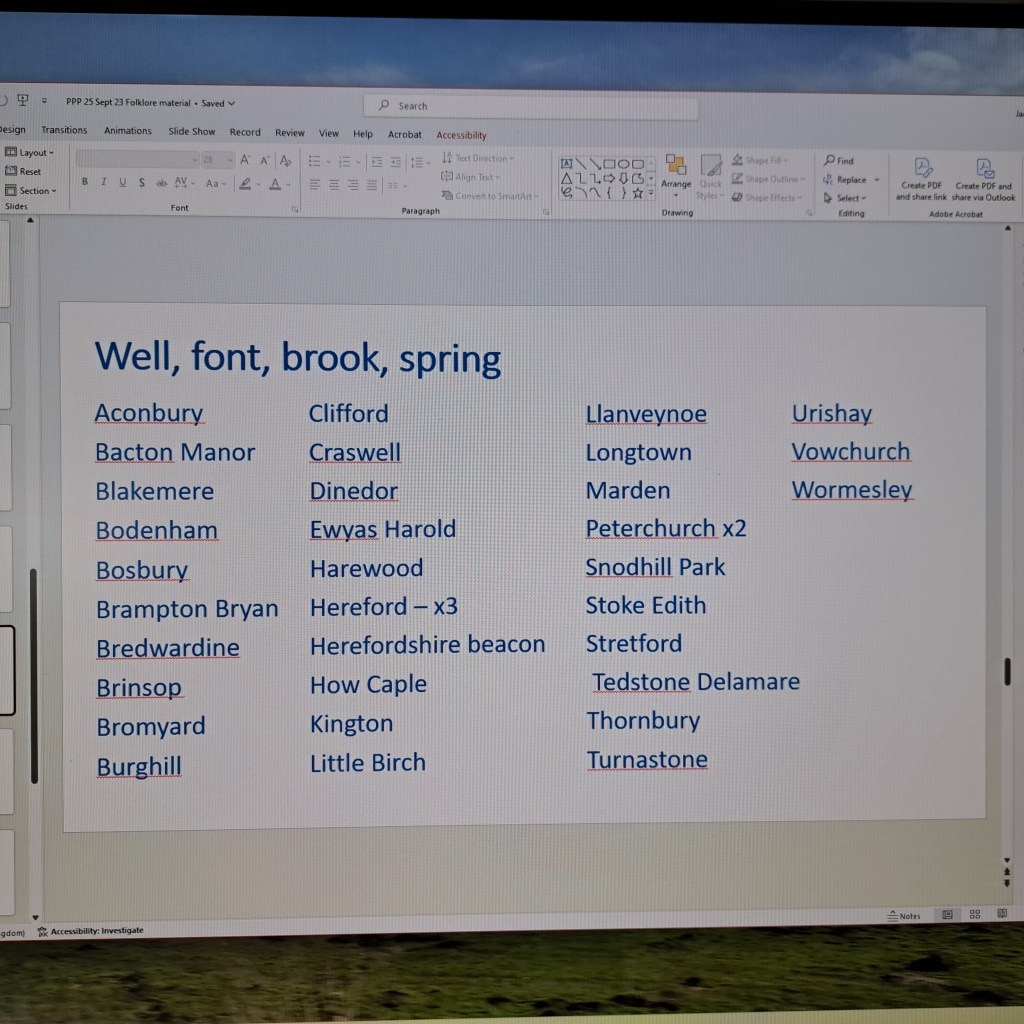Viewport: 1024px width, 1024px height.
Task: Open the Section dropdown menu
Action: point(32,191)
